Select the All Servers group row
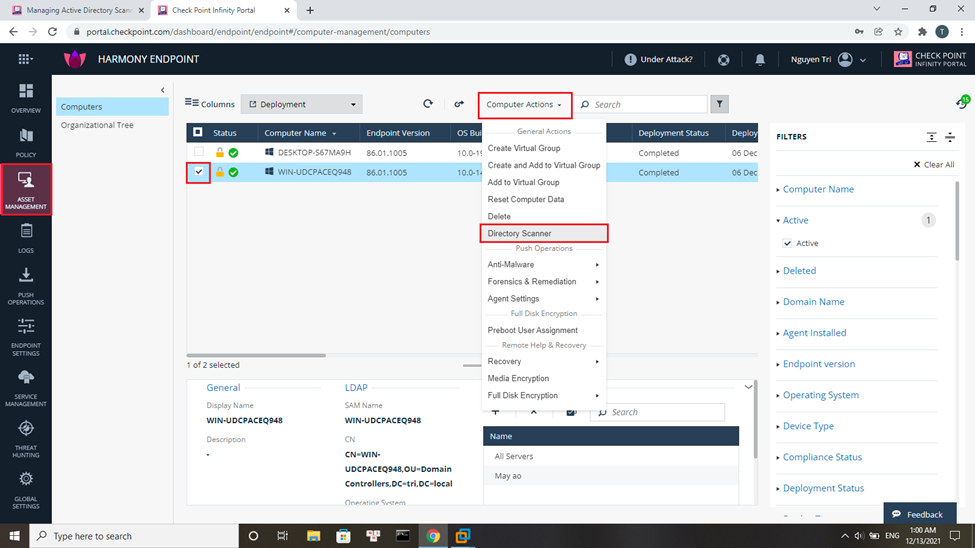 [611, 456]
